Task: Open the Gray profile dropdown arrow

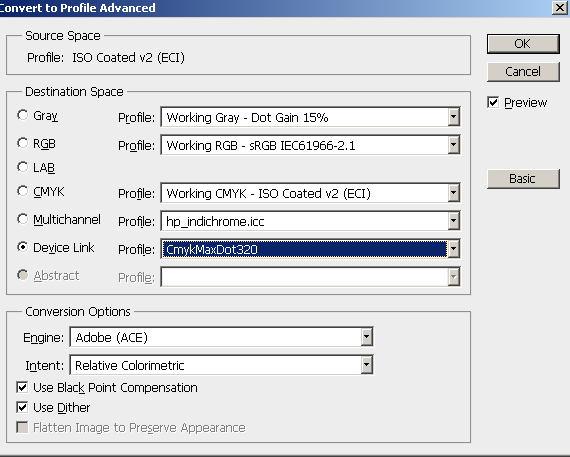Action: click(x=453, y=117)
